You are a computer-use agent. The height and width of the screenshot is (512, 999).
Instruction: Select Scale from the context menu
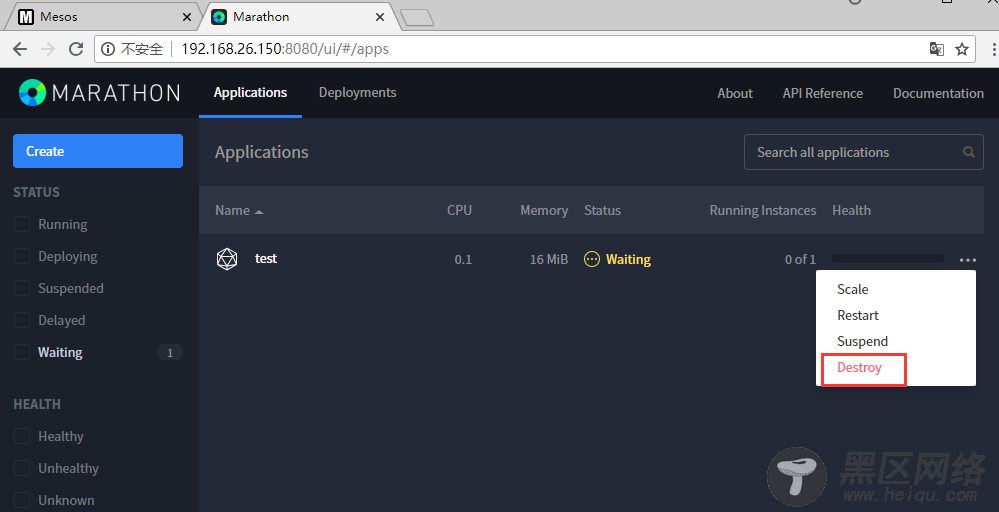point(852,289)
